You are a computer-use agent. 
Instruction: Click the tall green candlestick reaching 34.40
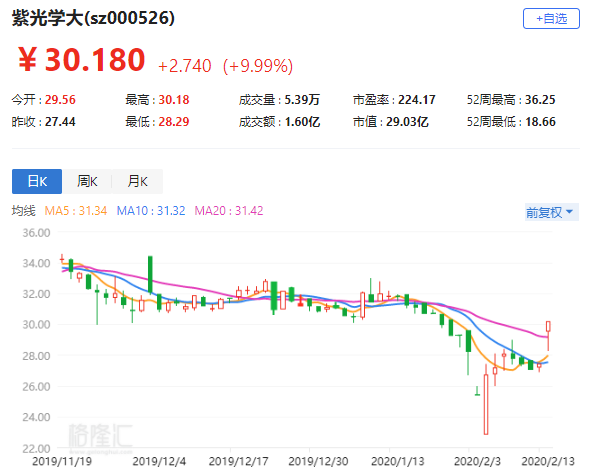point(150,275)
